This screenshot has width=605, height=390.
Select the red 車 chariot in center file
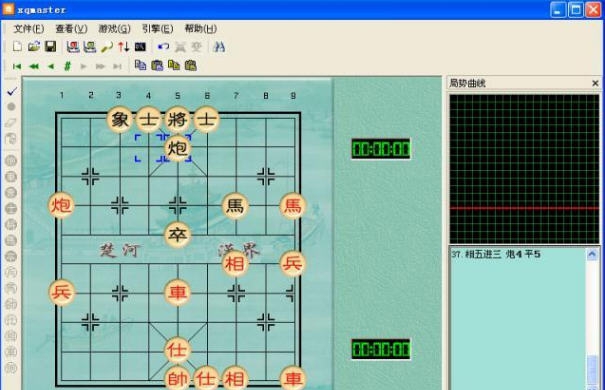point(177,292)
